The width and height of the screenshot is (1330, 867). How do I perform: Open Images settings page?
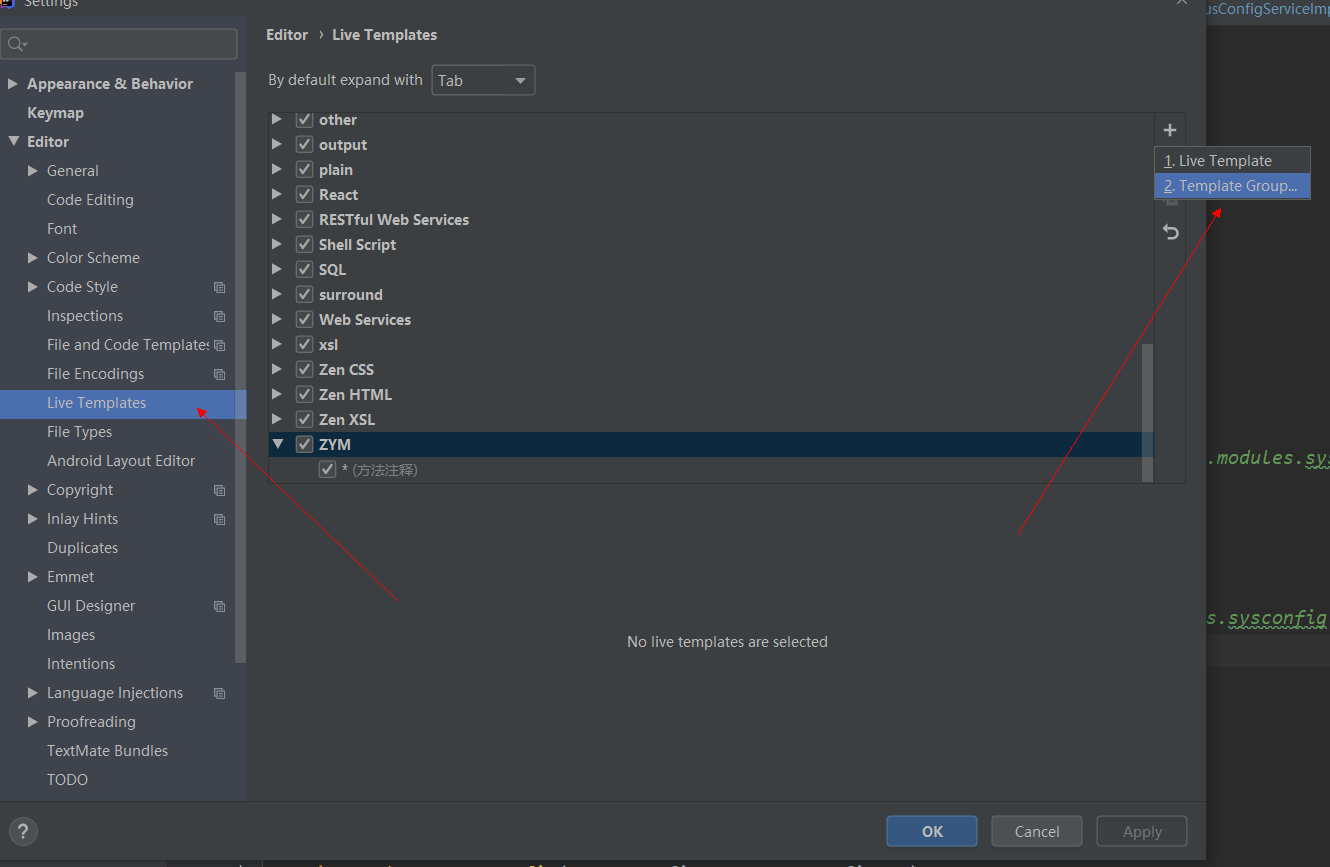pyautogui.click(x=71, y=635)
